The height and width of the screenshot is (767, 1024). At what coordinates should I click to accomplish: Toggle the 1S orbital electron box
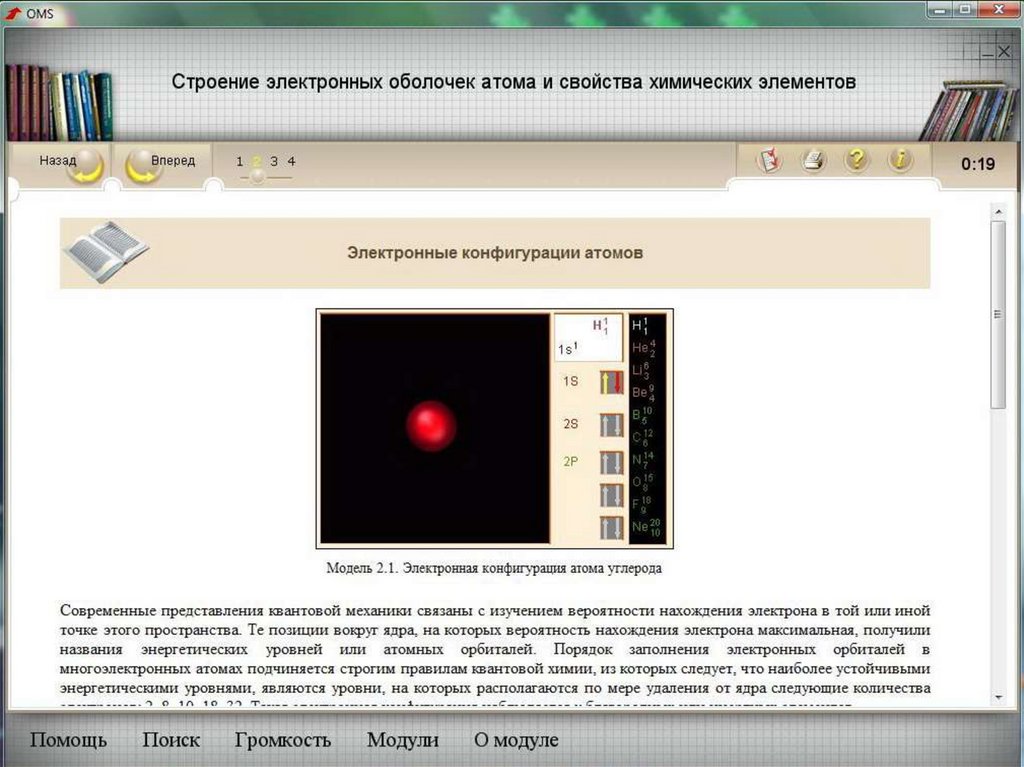click(x=611, y=382)
